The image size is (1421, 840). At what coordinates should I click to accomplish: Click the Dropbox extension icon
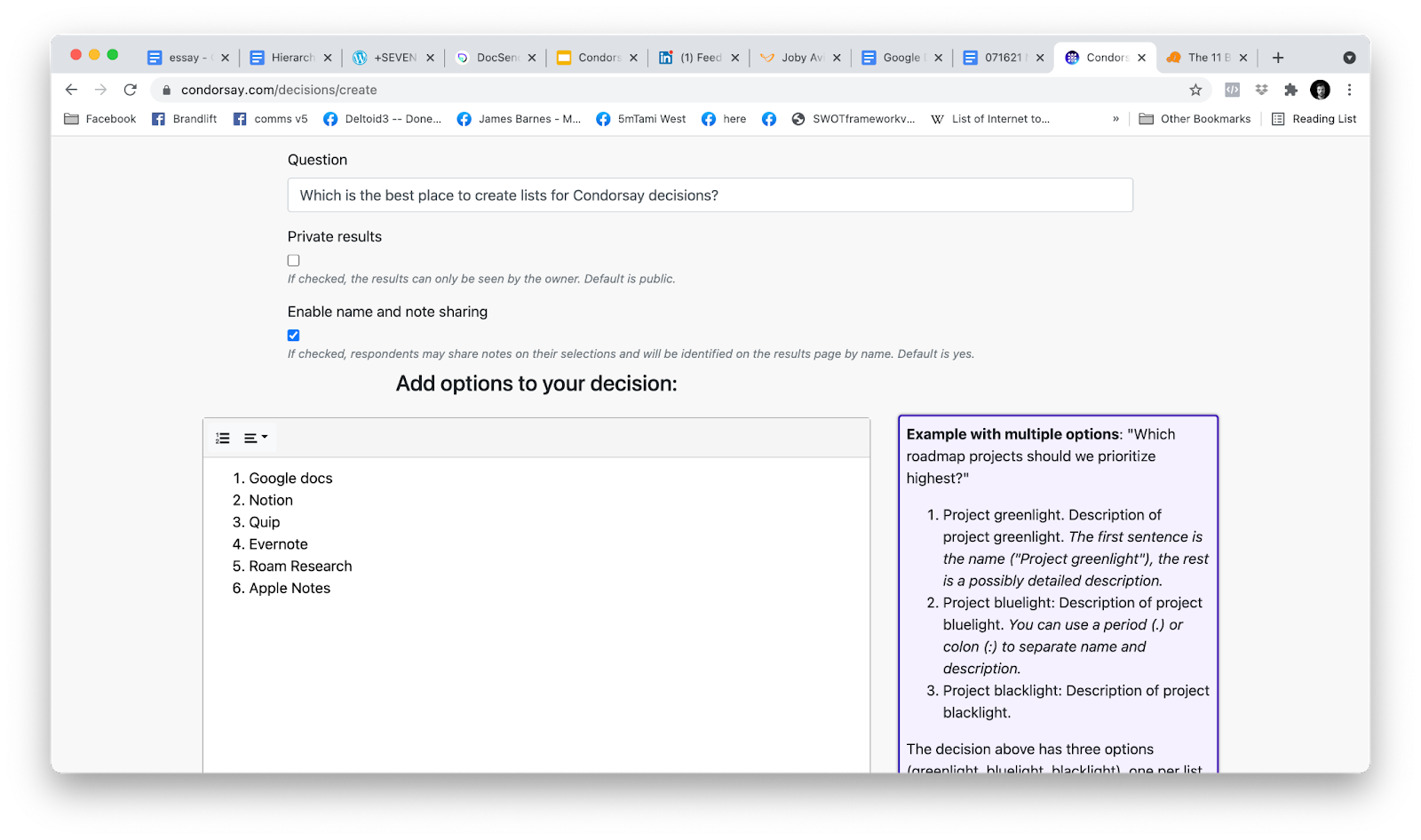(1261, 90)
